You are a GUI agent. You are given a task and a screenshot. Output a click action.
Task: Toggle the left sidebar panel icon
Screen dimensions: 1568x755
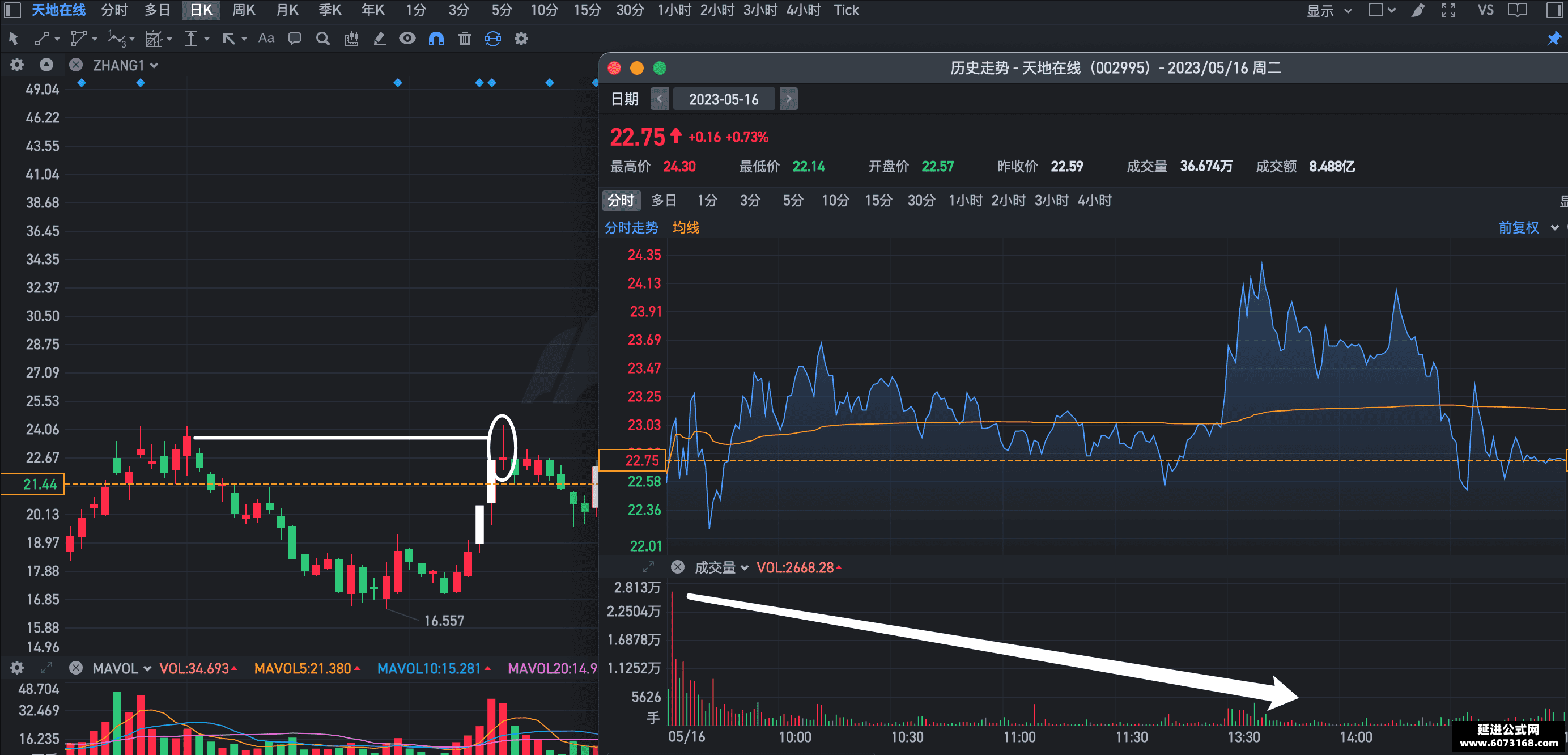pyautogui.click(x=13, y=10)
